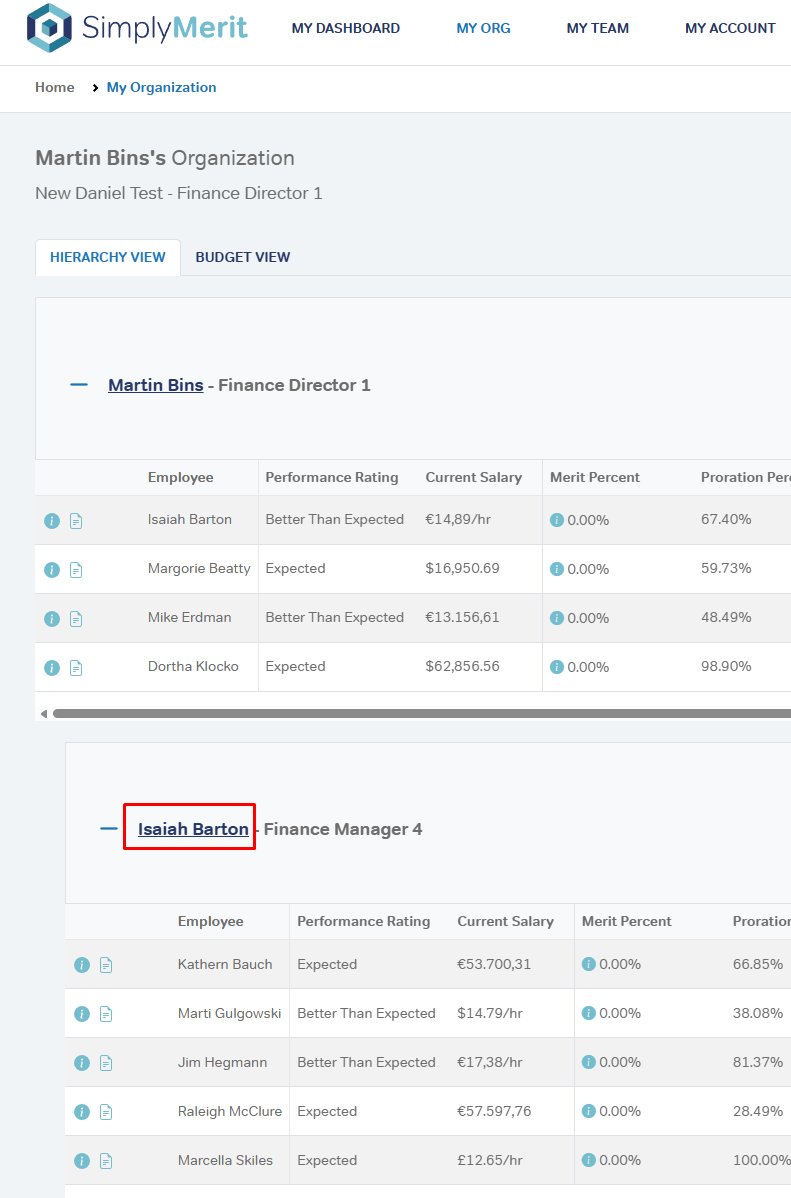The height and width of the screenshot is (1198, 791).
Task: Select the Hierarchy View tab
Action: click(x=108, y=257)
